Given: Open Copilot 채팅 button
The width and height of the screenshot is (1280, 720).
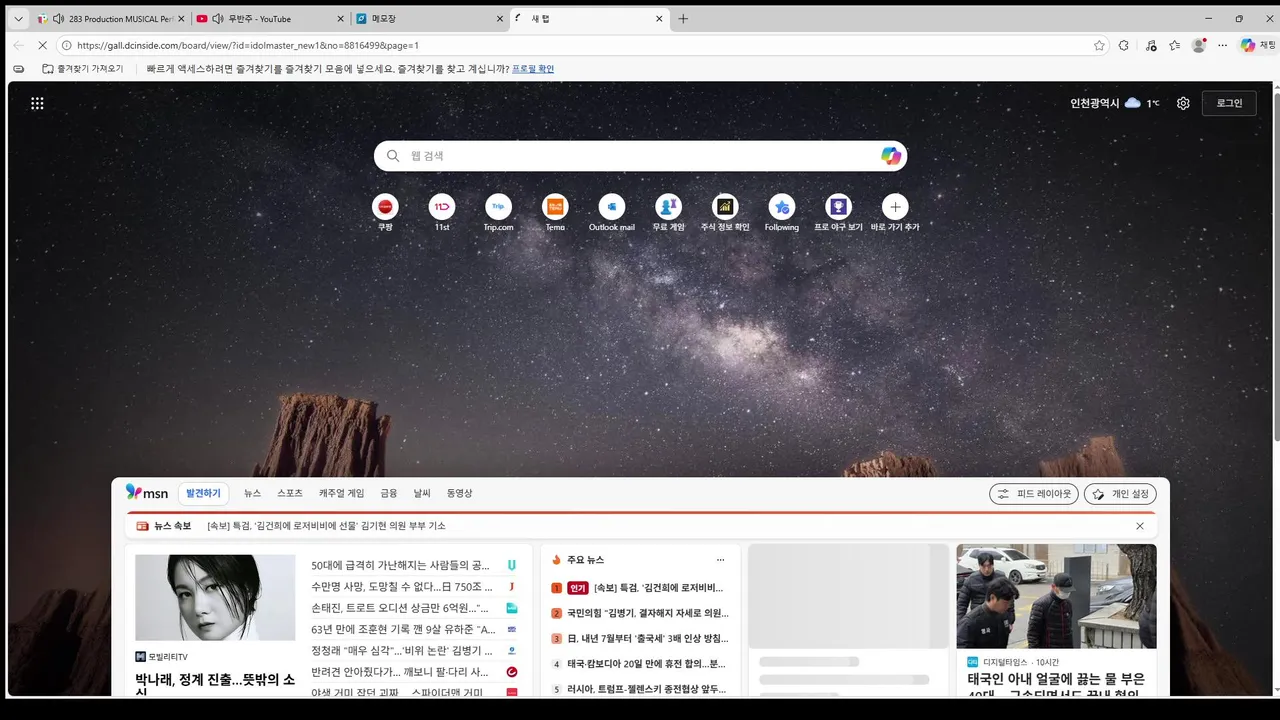Looking at the screenshot, I should [x=1258, y=45].
